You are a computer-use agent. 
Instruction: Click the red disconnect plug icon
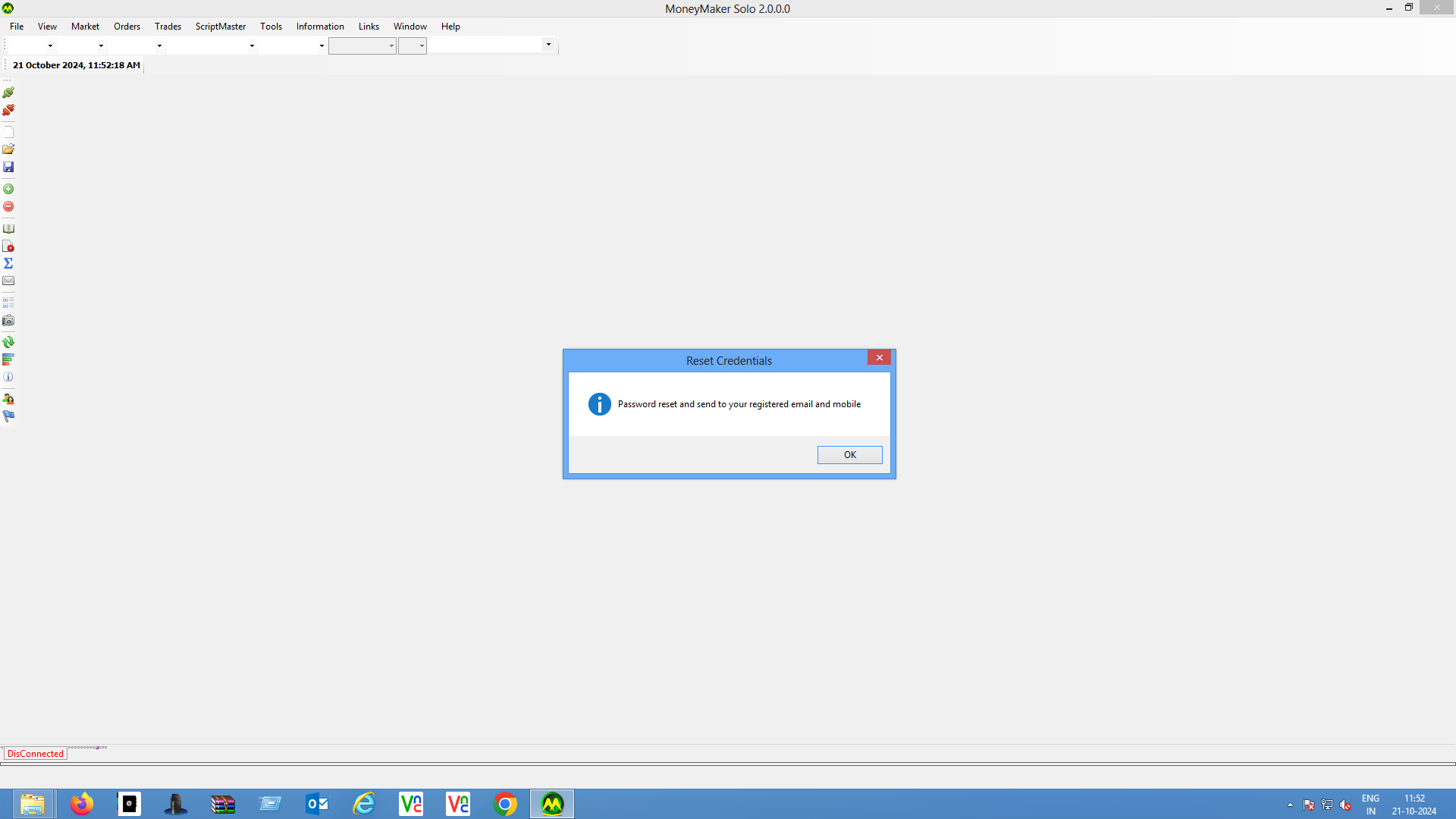pyautogui.click(x=8, y=111)
